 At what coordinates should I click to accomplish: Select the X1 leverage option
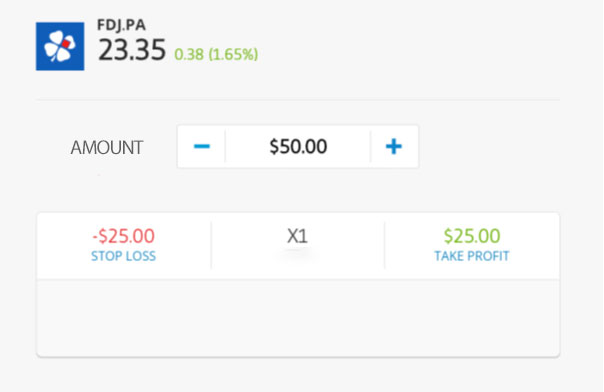pos(297,236)
